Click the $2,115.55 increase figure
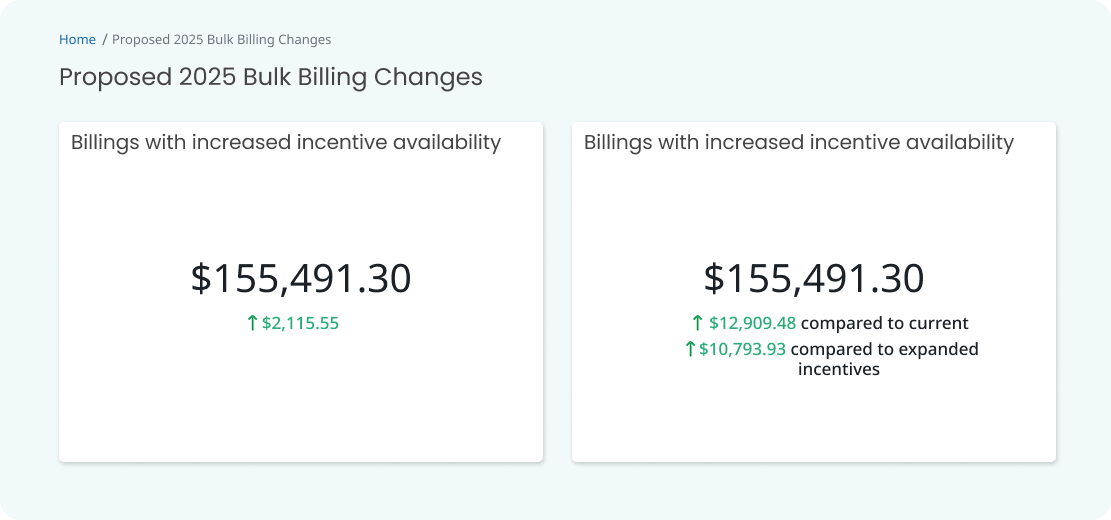The width and height of the screenshot is (1111, 520). tap(300, 324)
